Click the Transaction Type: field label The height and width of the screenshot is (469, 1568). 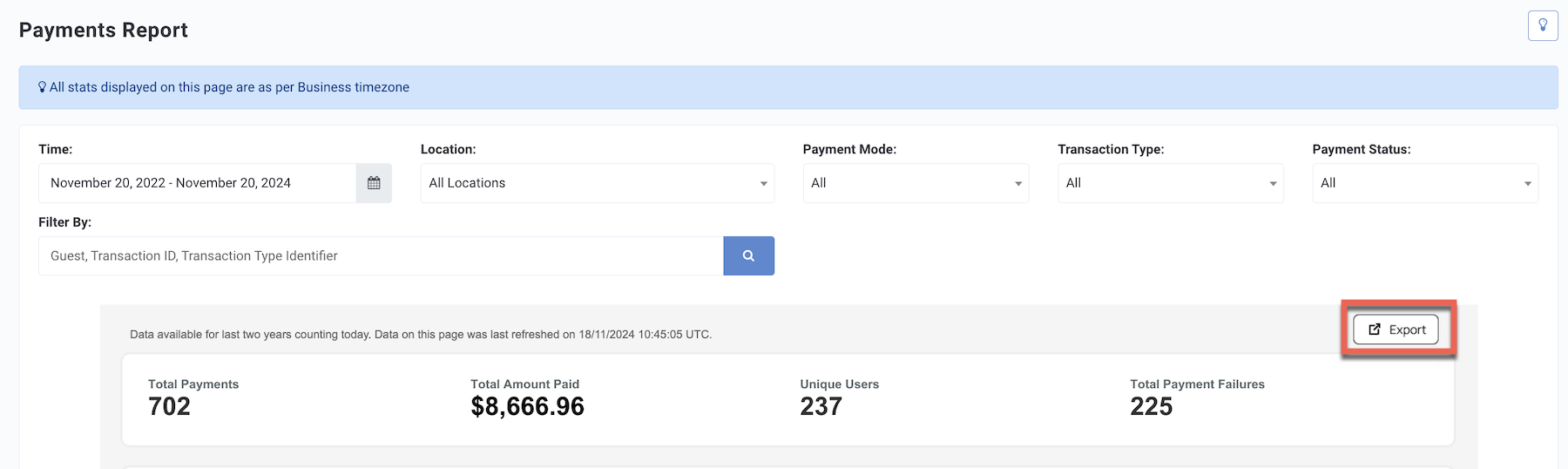click(1111, 149)
